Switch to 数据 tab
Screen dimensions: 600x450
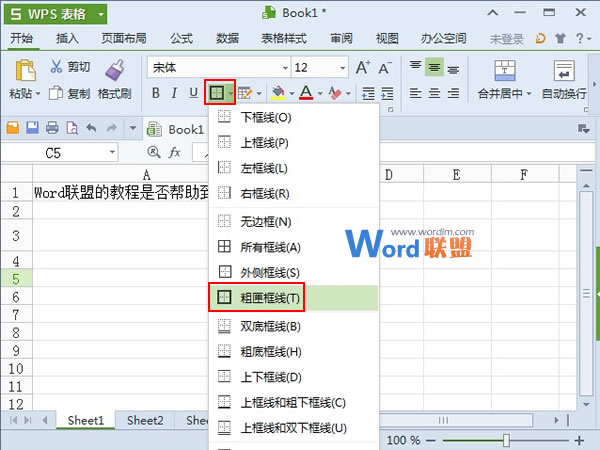[x=227, y=39]
